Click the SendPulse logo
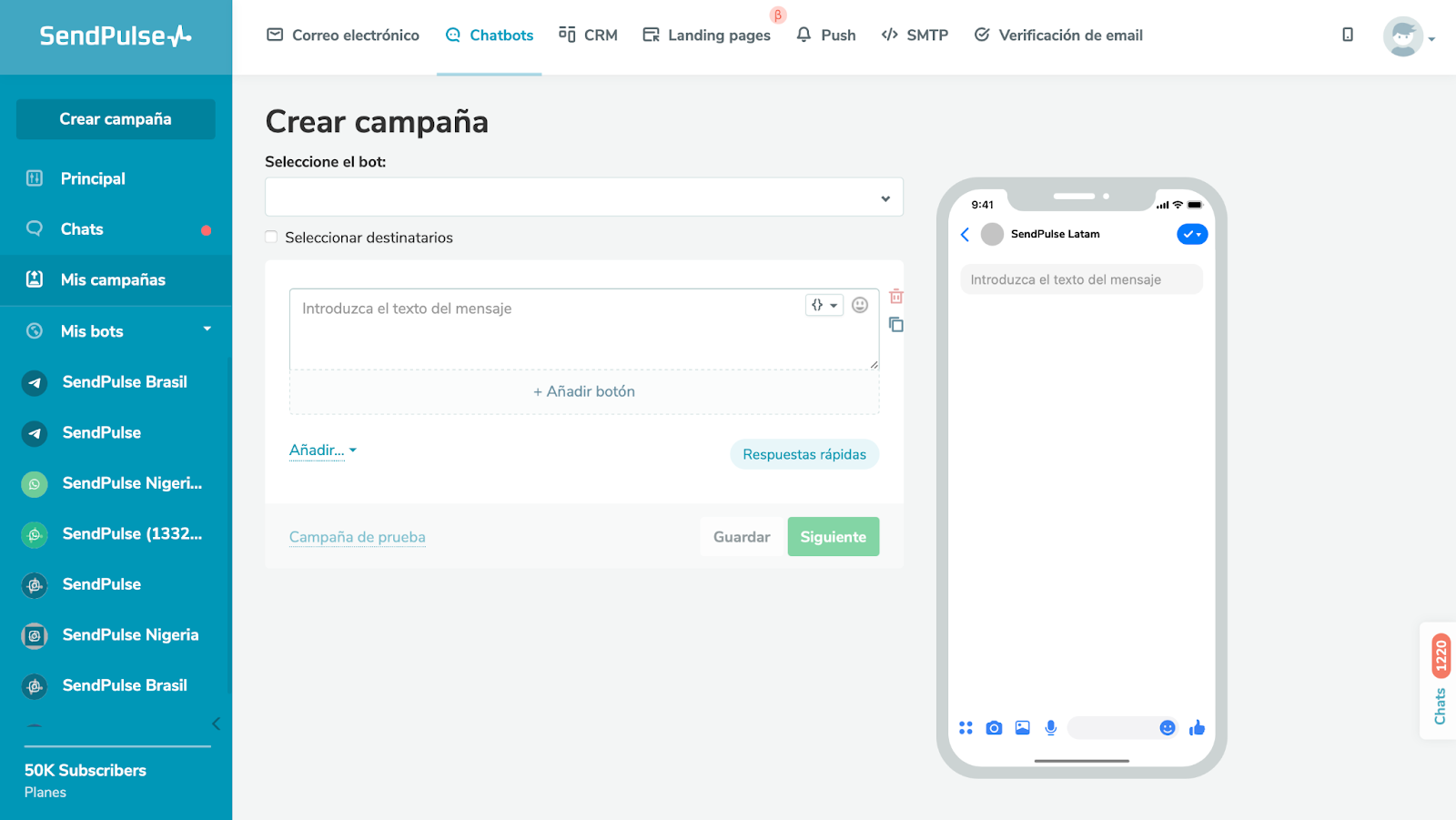The image size is (1456, 820). (116, 35)
